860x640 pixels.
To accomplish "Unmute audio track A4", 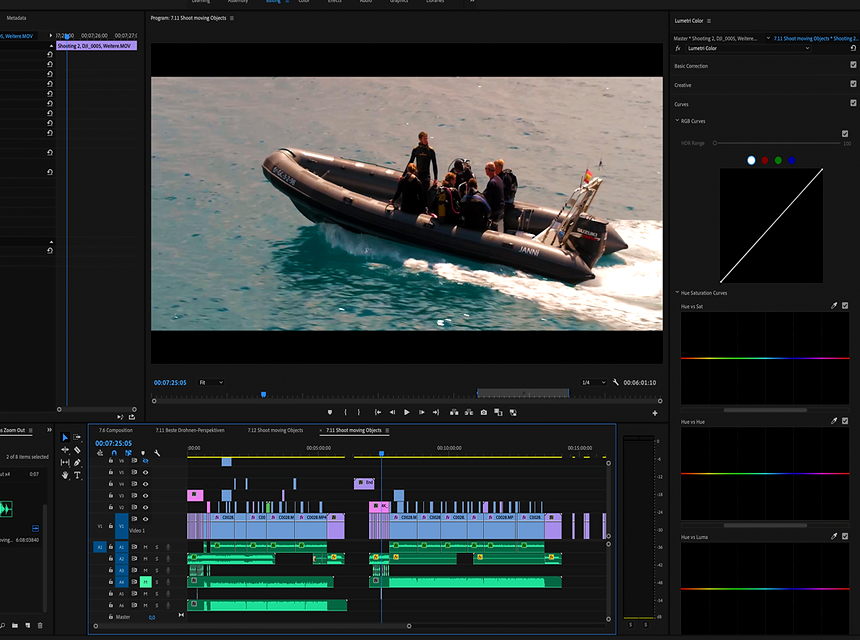I will tap(145, 582).
